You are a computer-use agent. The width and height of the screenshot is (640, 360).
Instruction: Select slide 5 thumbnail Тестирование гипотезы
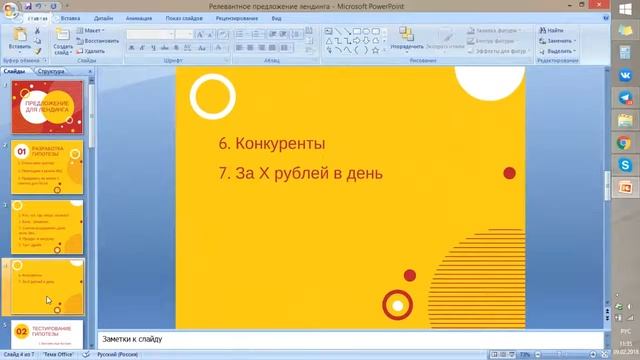(47, 335)
